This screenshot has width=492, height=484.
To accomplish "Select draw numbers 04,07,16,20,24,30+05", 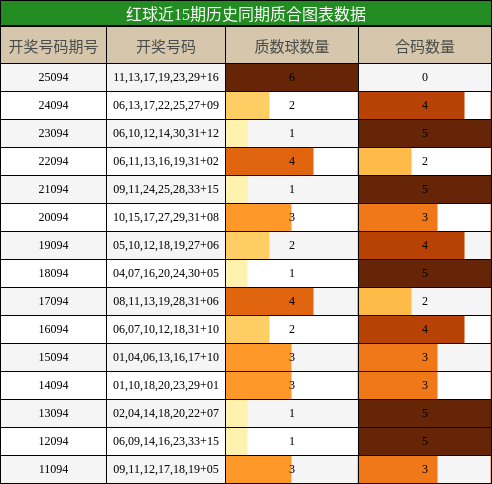I will 166,273.
